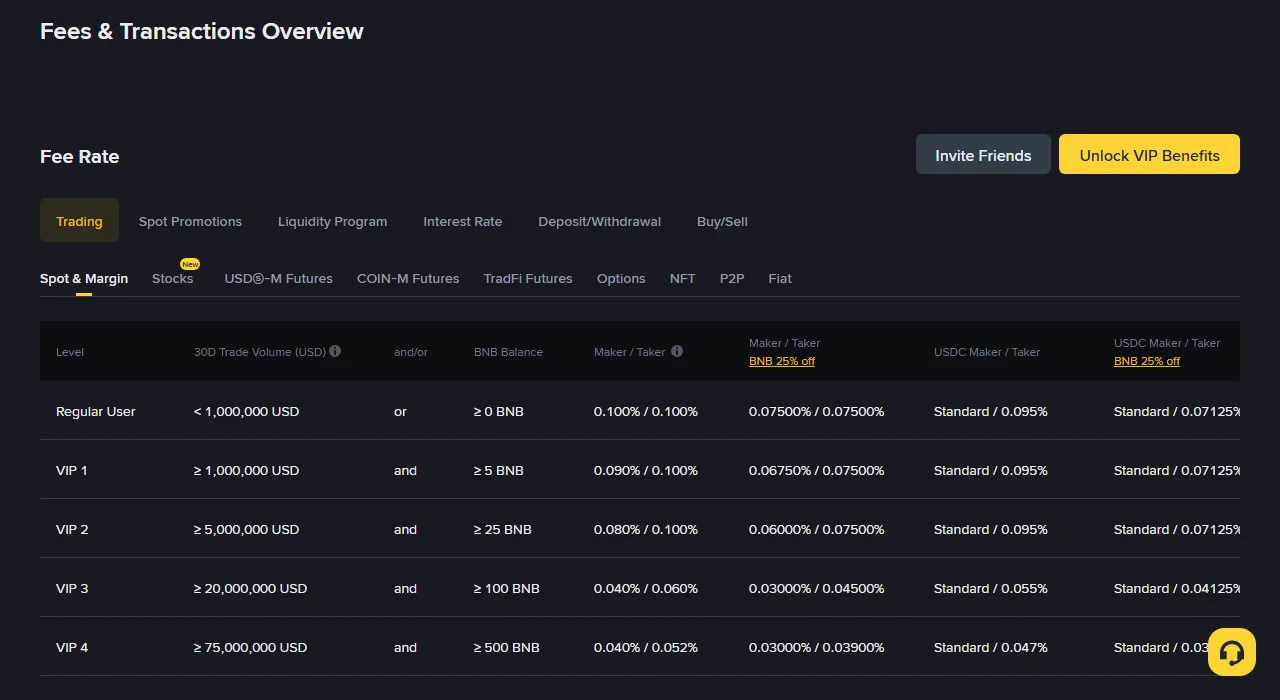Viewport: 1280px width, 700px height.
Task: Click info icon next to 30D Trade Volume
Action: tap(335, 351)
